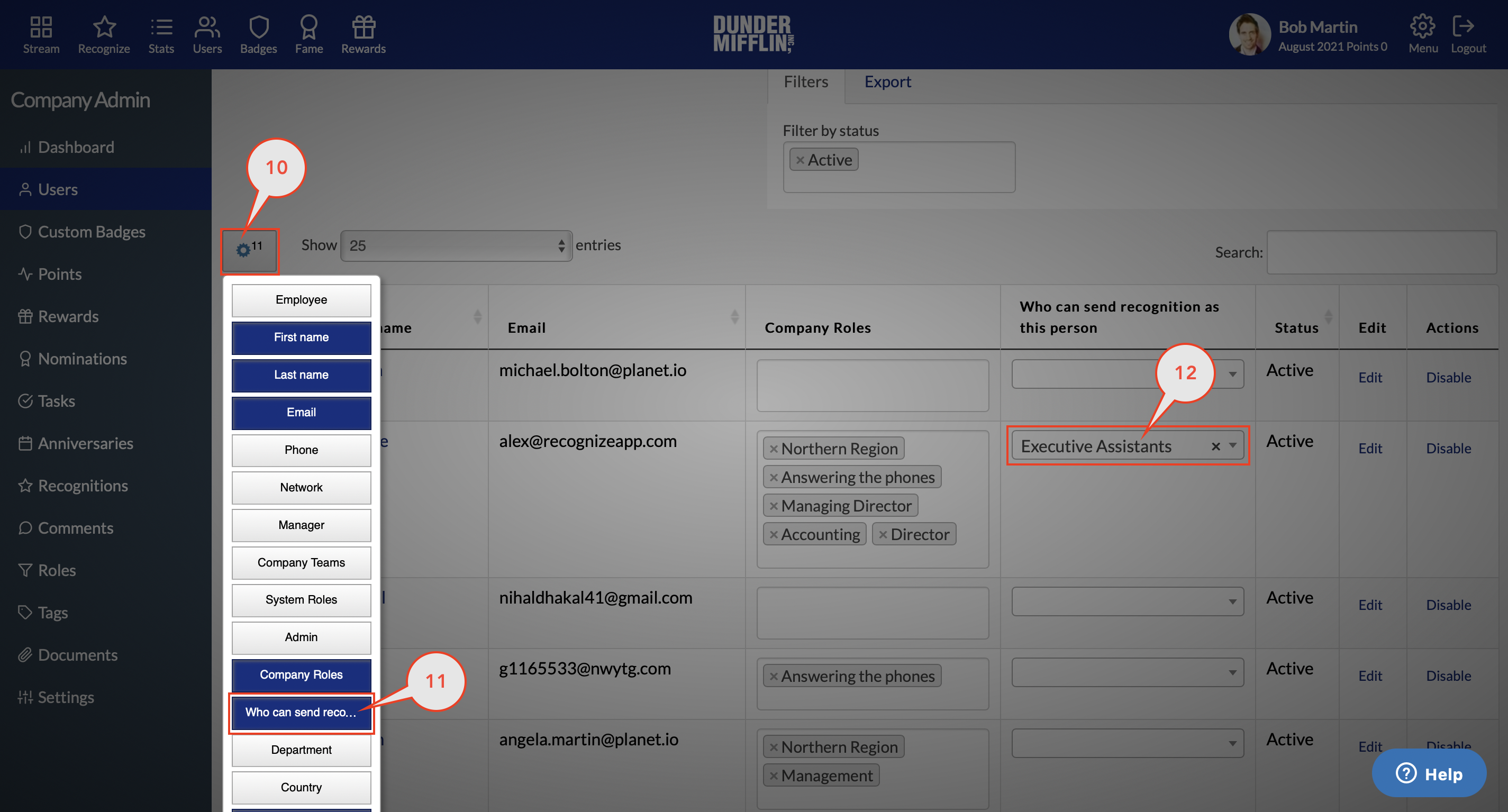Toggle the Network column
Image resolution: width=1508 pixels, height=812 pixels.
pyautogui.click(x=301, y=487)
